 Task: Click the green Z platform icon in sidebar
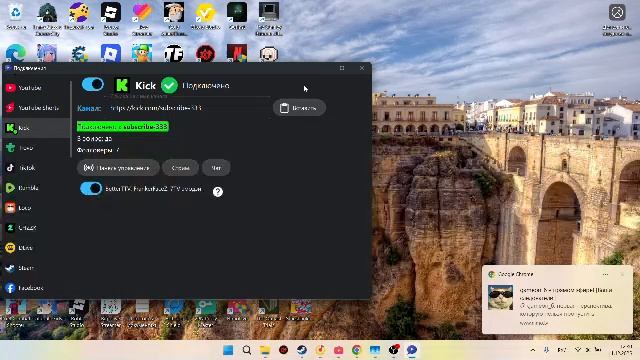tap(10, 228)
